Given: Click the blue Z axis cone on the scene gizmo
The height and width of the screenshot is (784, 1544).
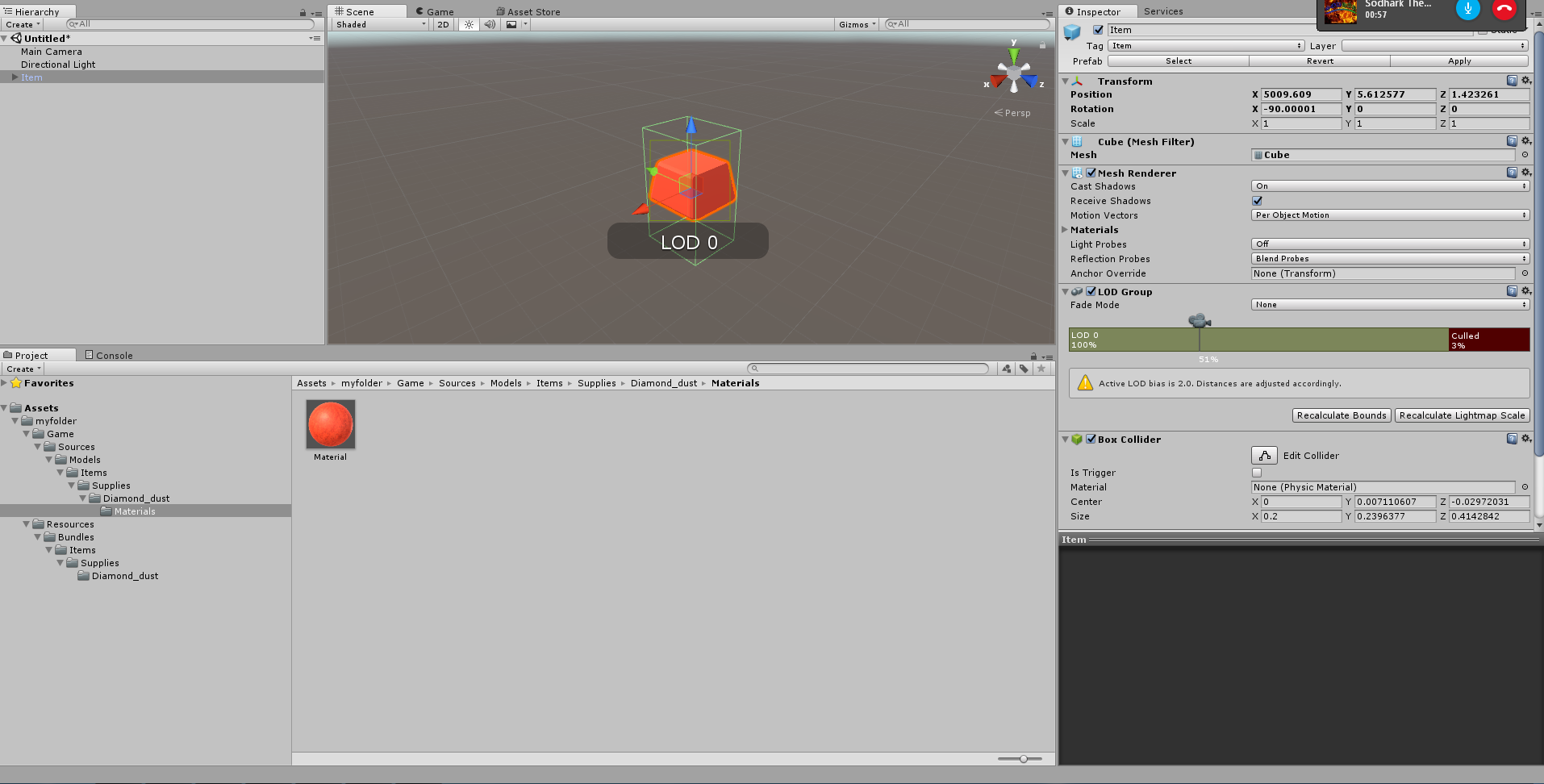Looking at the screenshot, I should [x=1029, y=81].
